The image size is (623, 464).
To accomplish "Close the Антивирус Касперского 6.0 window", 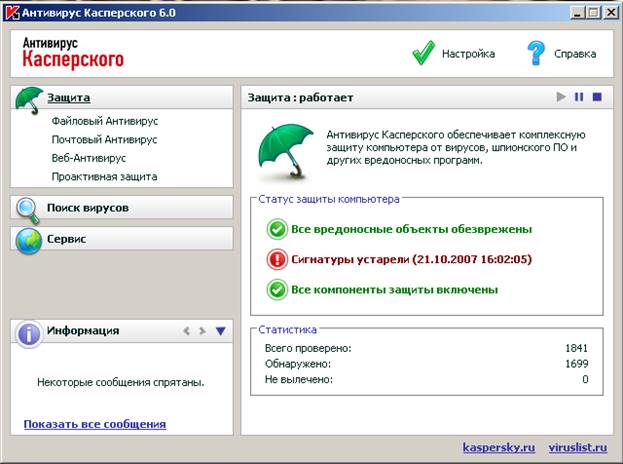I will 611,13.
